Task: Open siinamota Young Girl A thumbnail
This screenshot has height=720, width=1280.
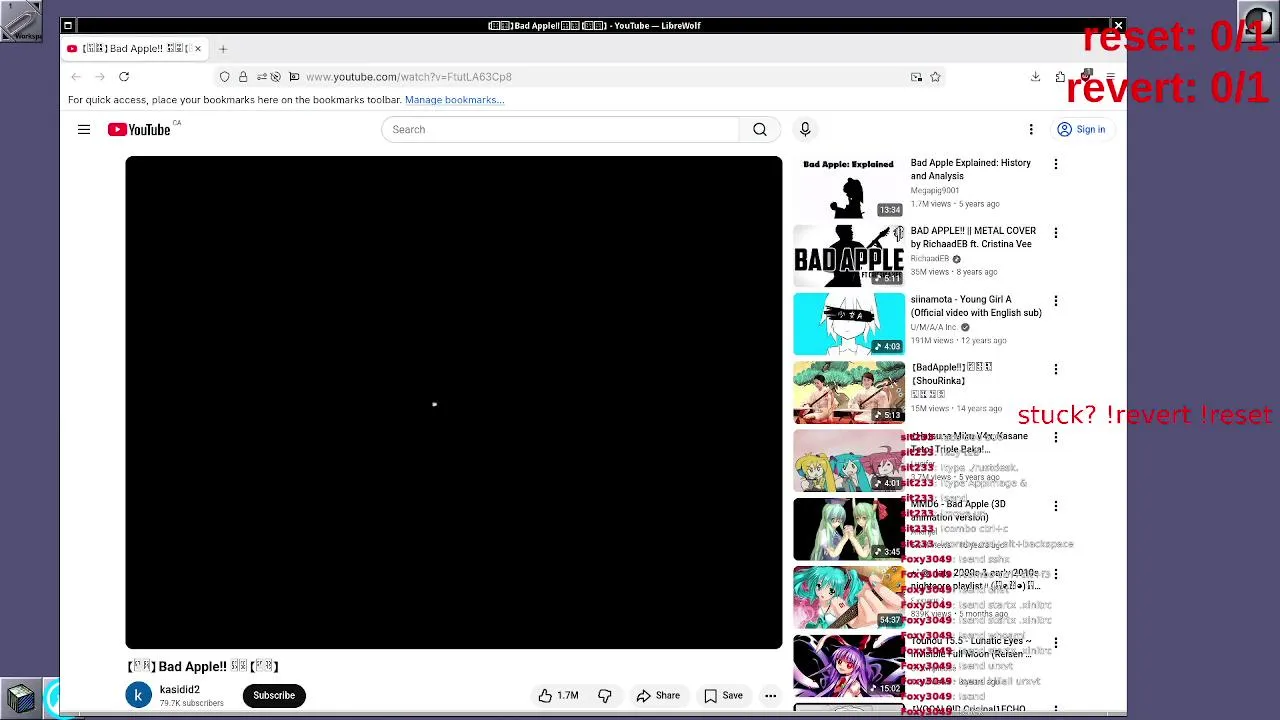Action: click(x=849, y=324)
